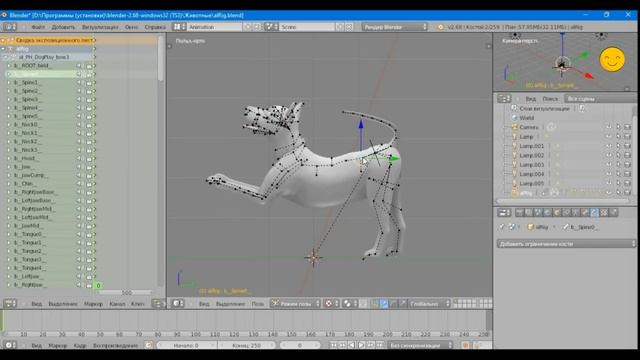Open the Визуализация menu
This screenshot has width=640, height=360.
tap(100, 27)
